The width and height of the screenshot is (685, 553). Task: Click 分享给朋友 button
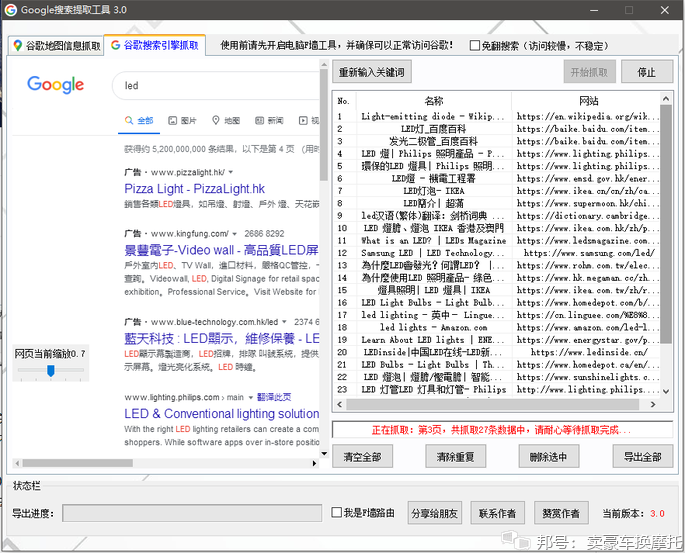click(x=434, y=513)
